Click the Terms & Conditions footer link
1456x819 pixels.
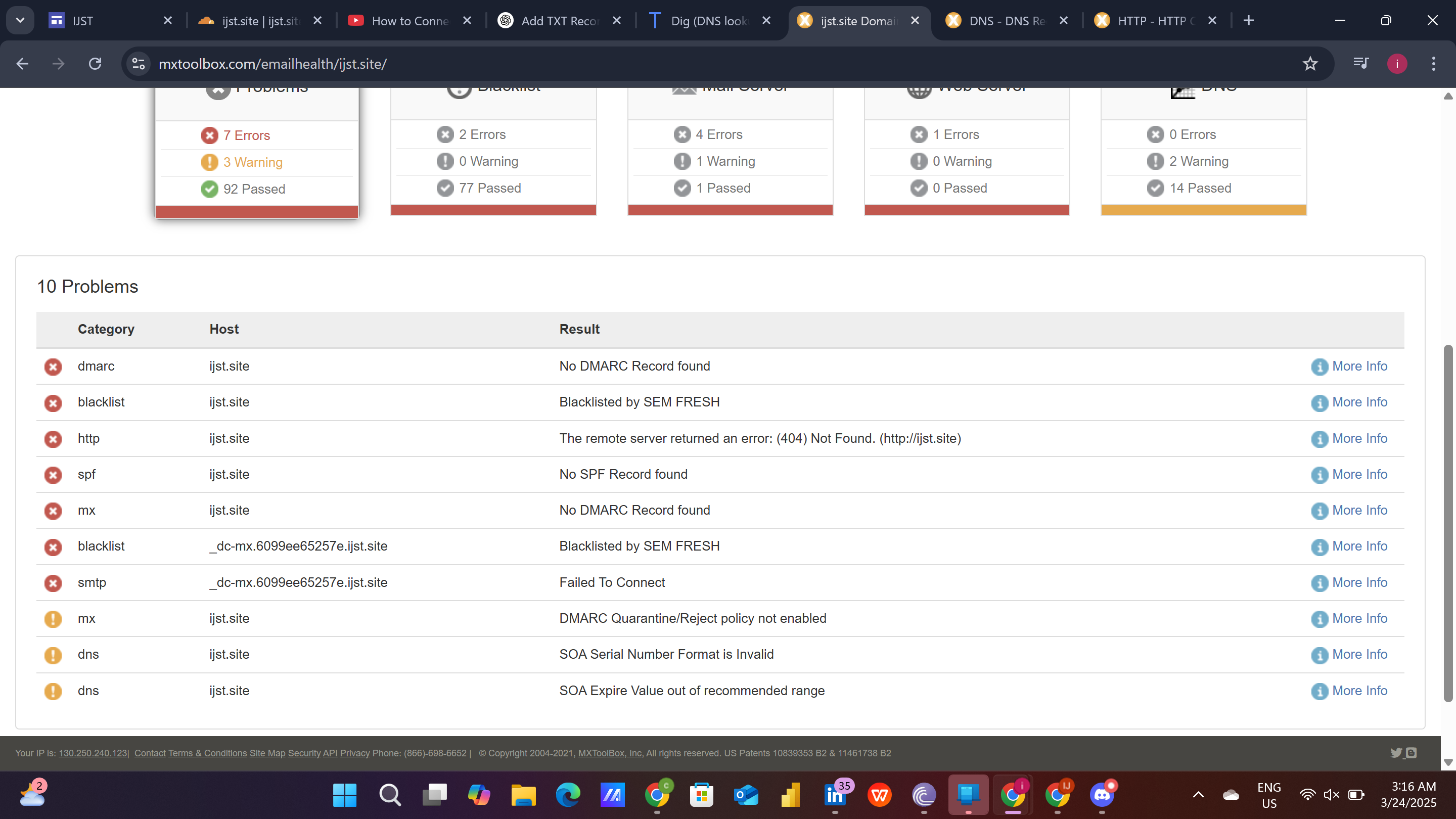207,753
